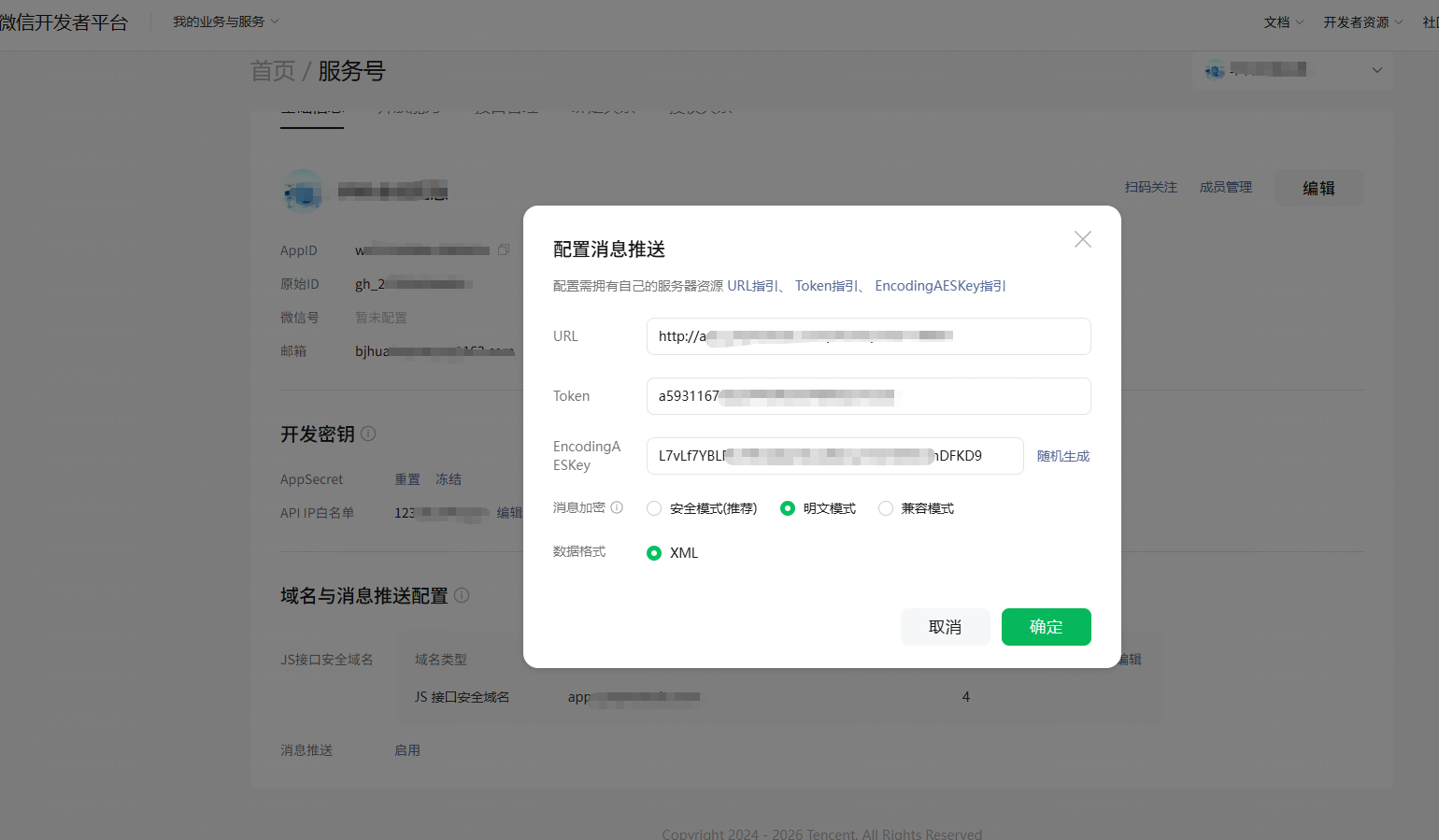The height and width of the screenshot is (840, 1439).
Task: Click into the Token input field
Action: tap(869, 396)
